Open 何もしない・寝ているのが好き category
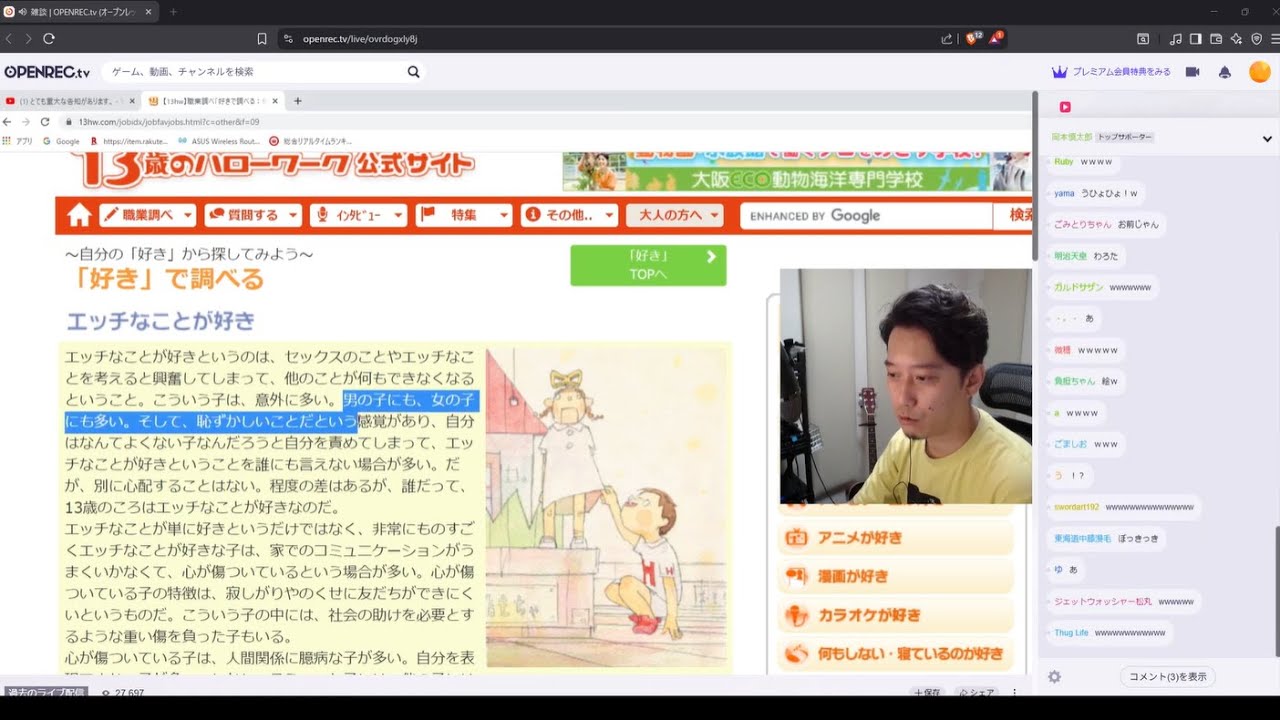The height and width of the screenshot is (720, 1280). click(x=895, y=654)
